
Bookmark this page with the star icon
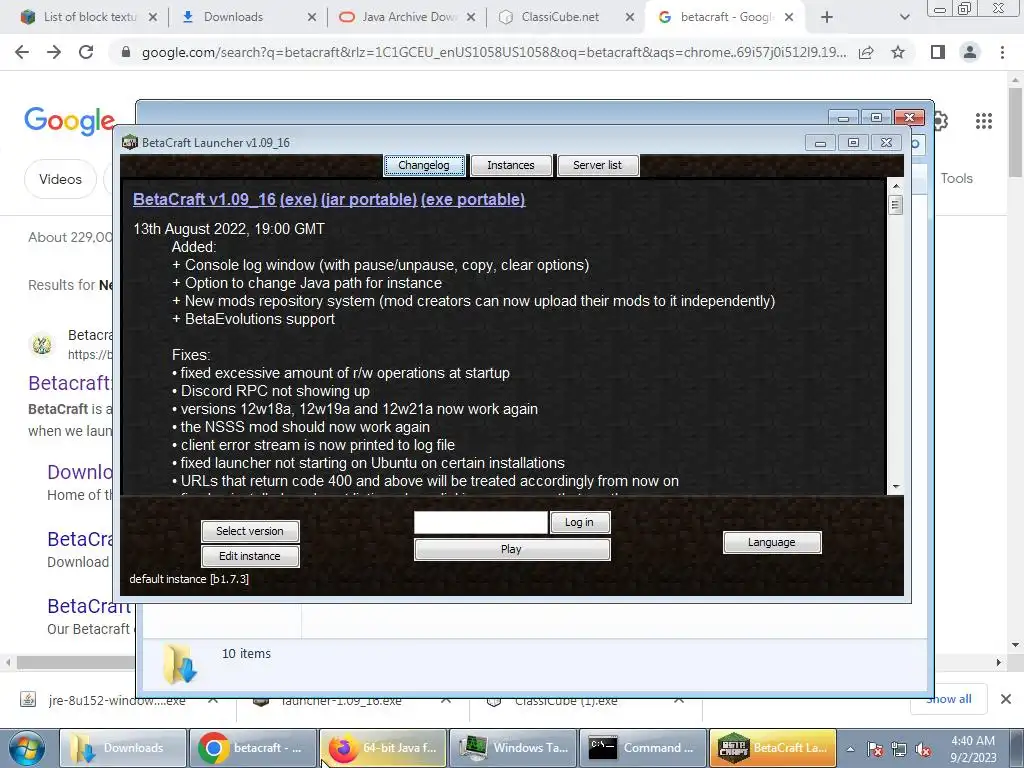pyautogui.click(x=898, y=52)
